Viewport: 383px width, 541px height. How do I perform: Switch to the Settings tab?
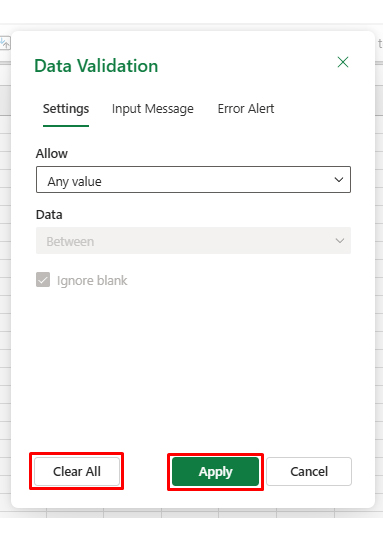(x=66, y=109)
